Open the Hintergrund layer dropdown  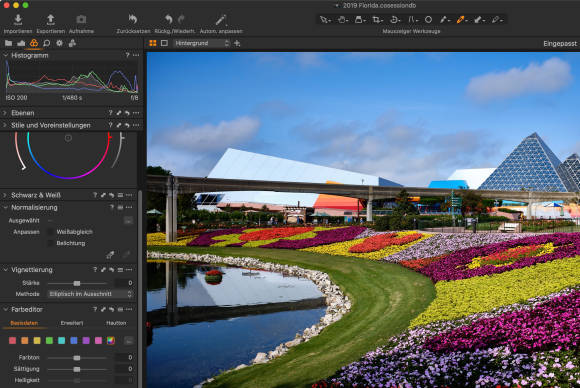[202, 43]
